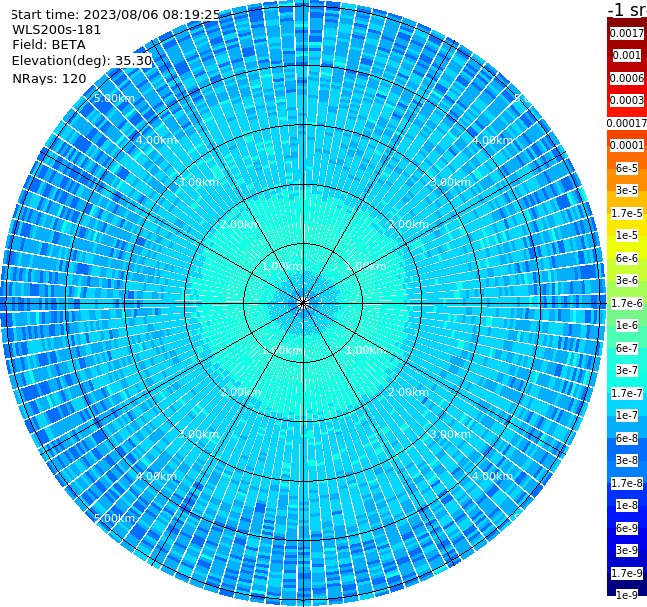The width and height of the screenshot is (647, 607).
Task: Click the lower-right 3.00km range label
Action: pos(451,434)
